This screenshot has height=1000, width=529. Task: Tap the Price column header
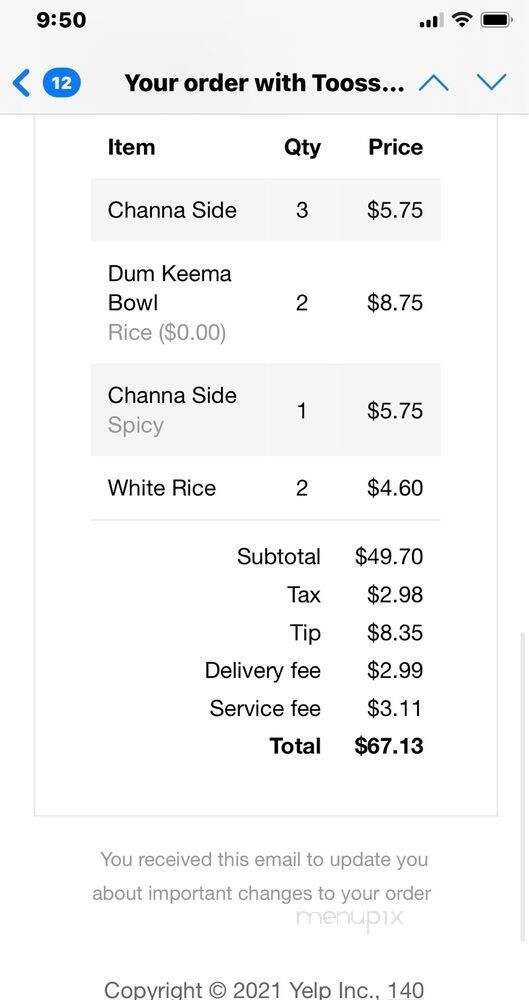point(395,147)
